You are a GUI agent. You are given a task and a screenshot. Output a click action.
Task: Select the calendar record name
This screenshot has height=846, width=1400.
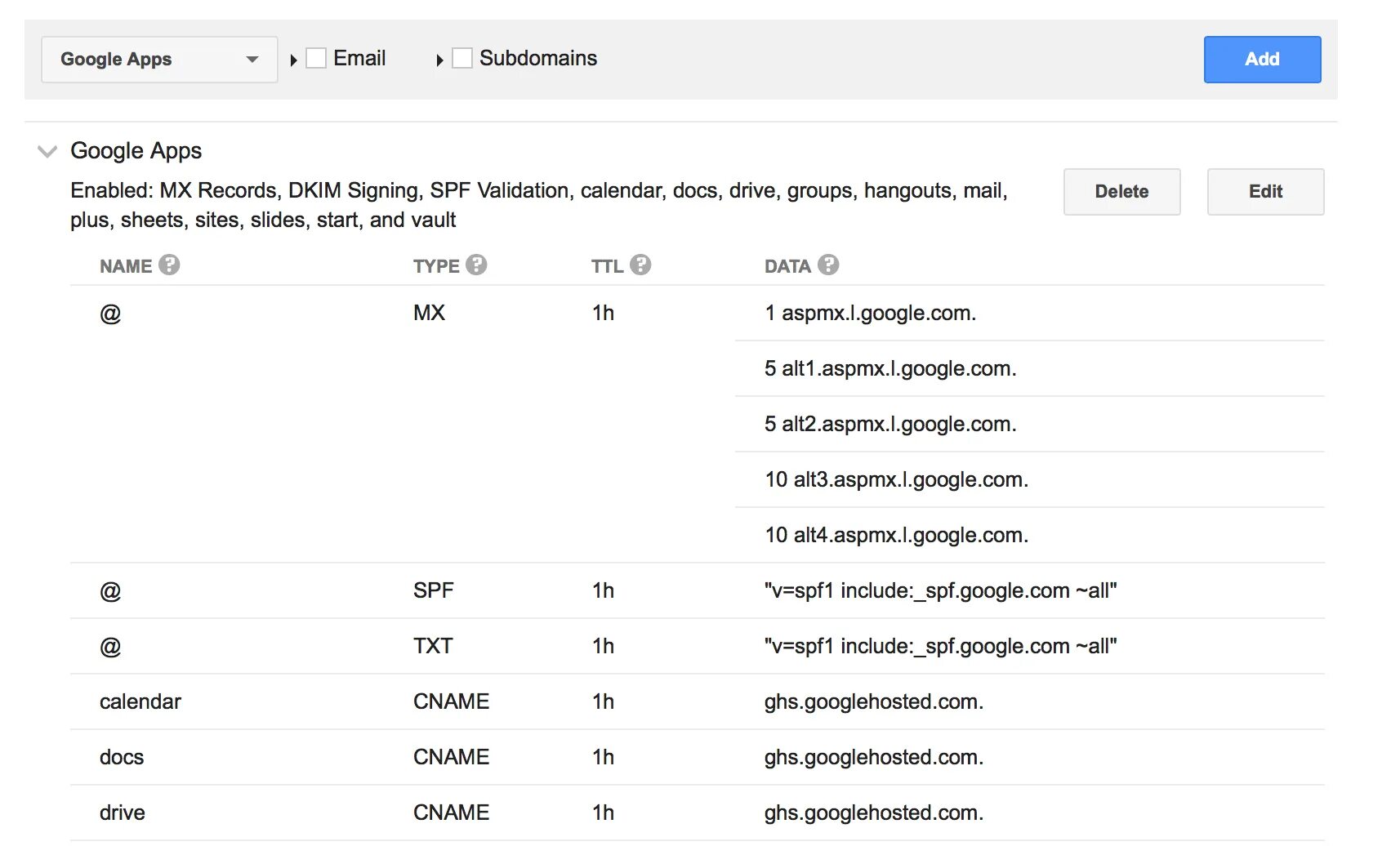point(140,701)
